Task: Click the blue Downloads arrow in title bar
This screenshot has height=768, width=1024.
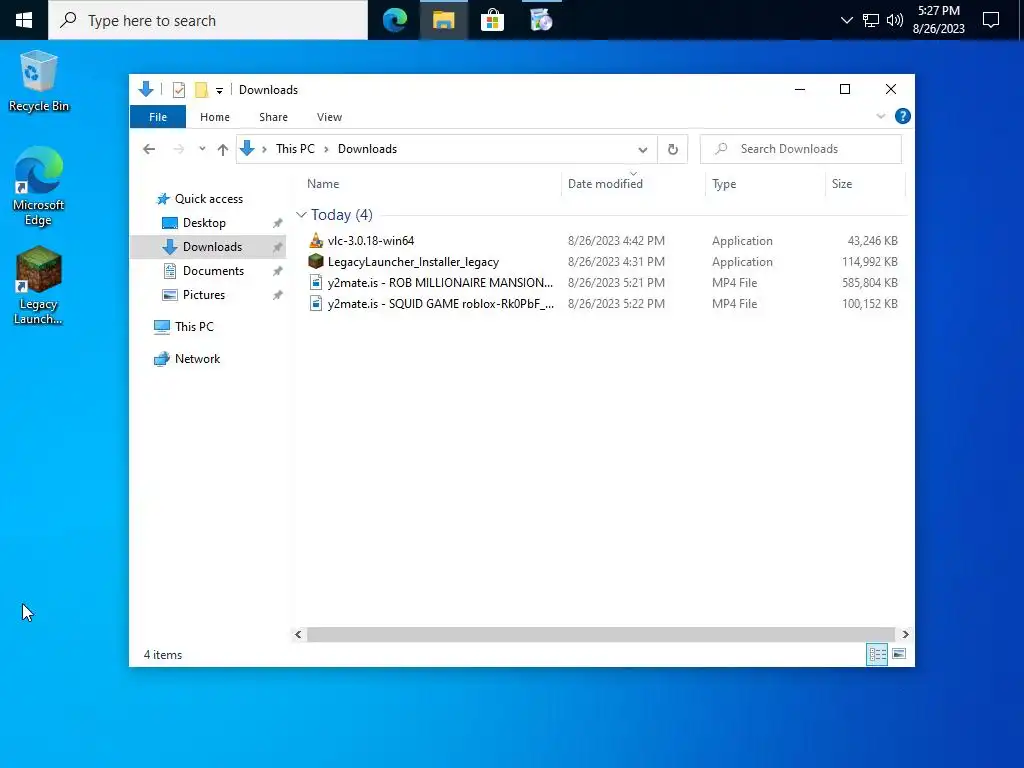Action: coord(146,89)
